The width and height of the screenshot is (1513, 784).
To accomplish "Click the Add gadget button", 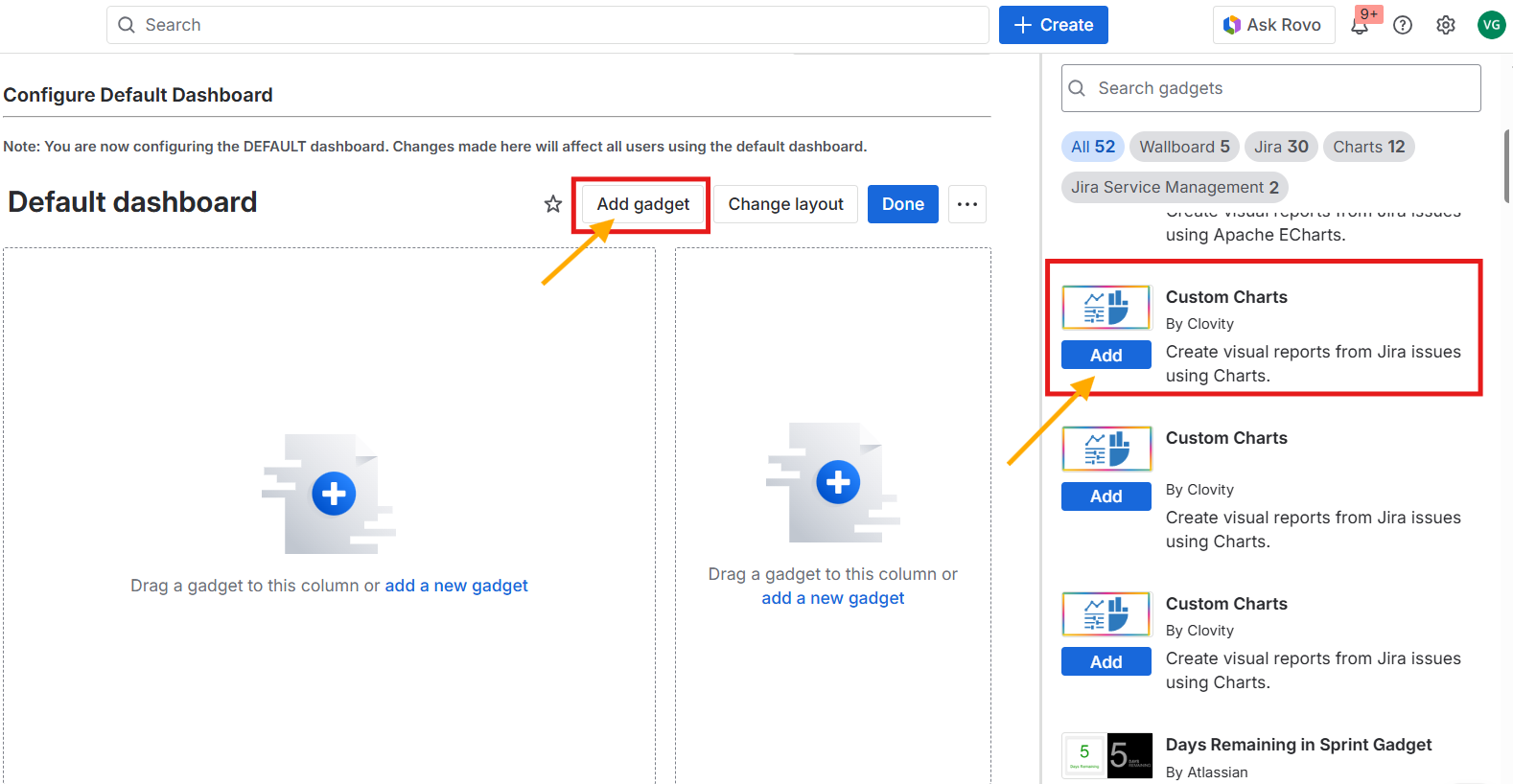I will coord(643,204).
